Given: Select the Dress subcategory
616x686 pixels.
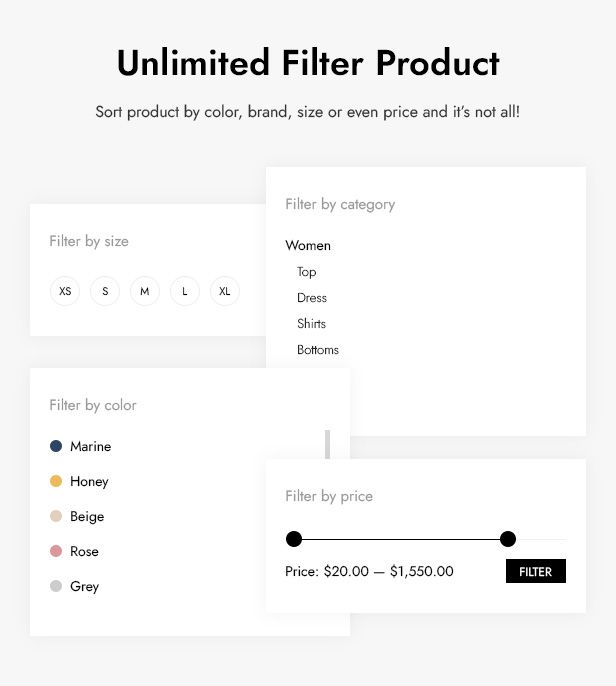Looking at the screenshot, I should [312, 298].
